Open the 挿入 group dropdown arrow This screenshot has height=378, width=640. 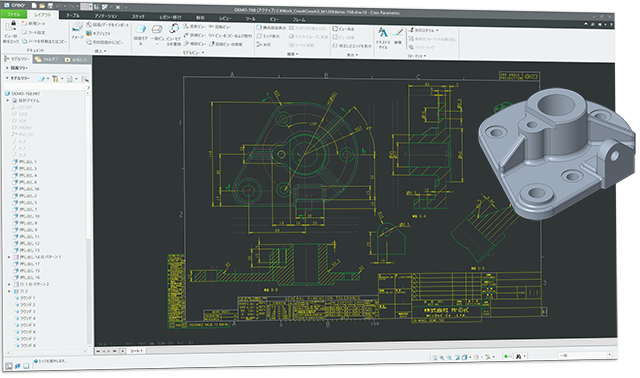point(105,51)
